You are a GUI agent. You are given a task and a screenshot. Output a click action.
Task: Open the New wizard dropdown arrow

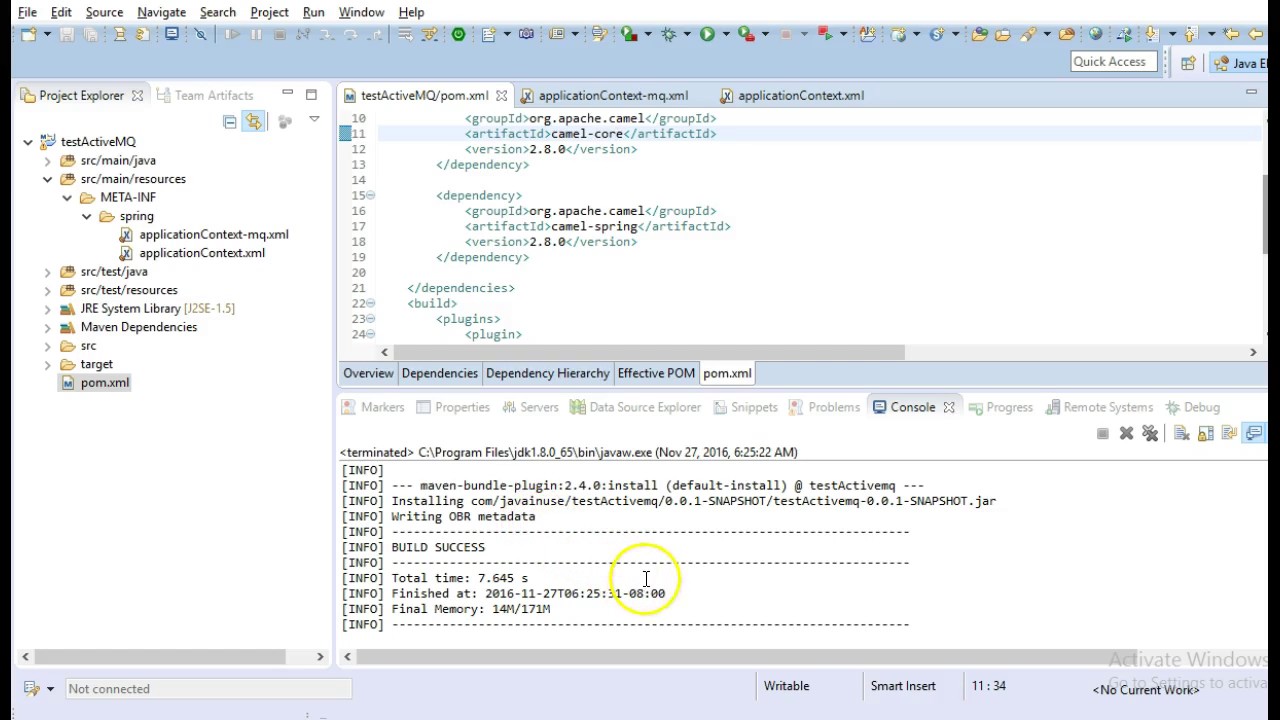coord(46,34)
